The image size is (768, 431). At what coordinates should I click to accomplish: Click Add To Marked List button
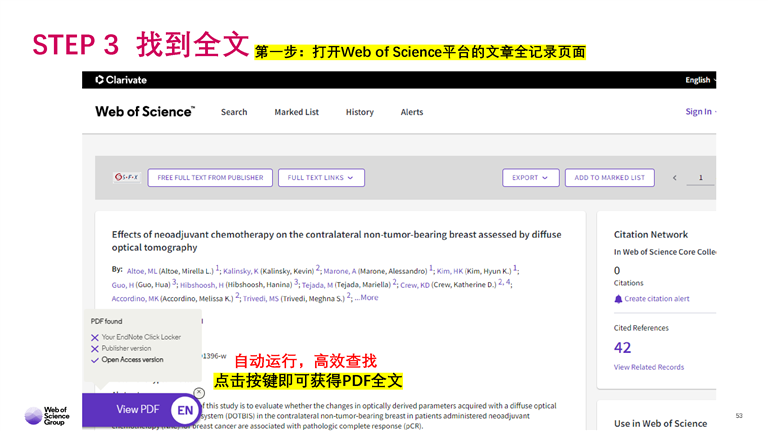610,178
